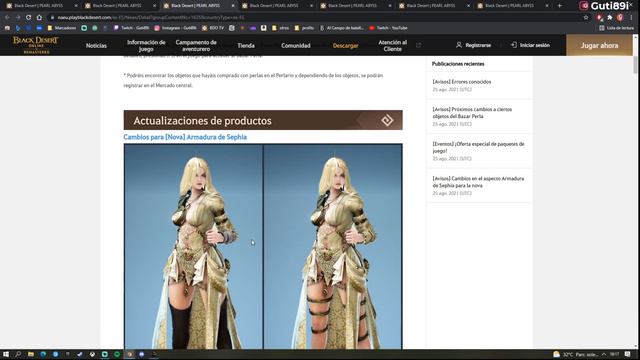Screen dimensions: 640x360
Task: Open File Explorer from the taskbar
Action: click(x=31, y=354)
